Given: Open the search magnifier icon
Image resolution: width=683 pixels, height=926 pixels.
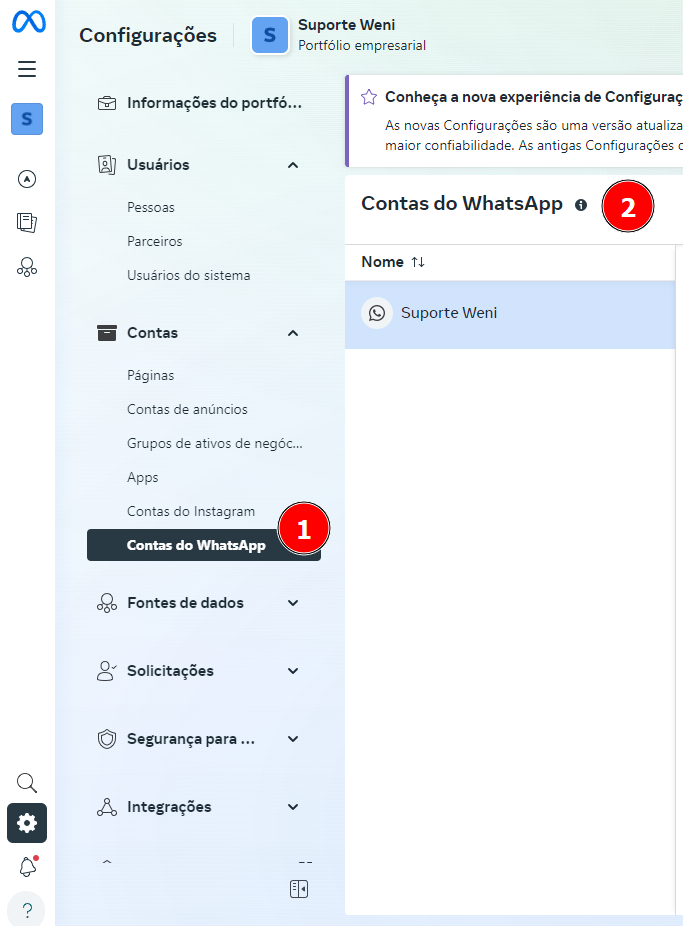Looking at the screenshot, I should point(27,782).
